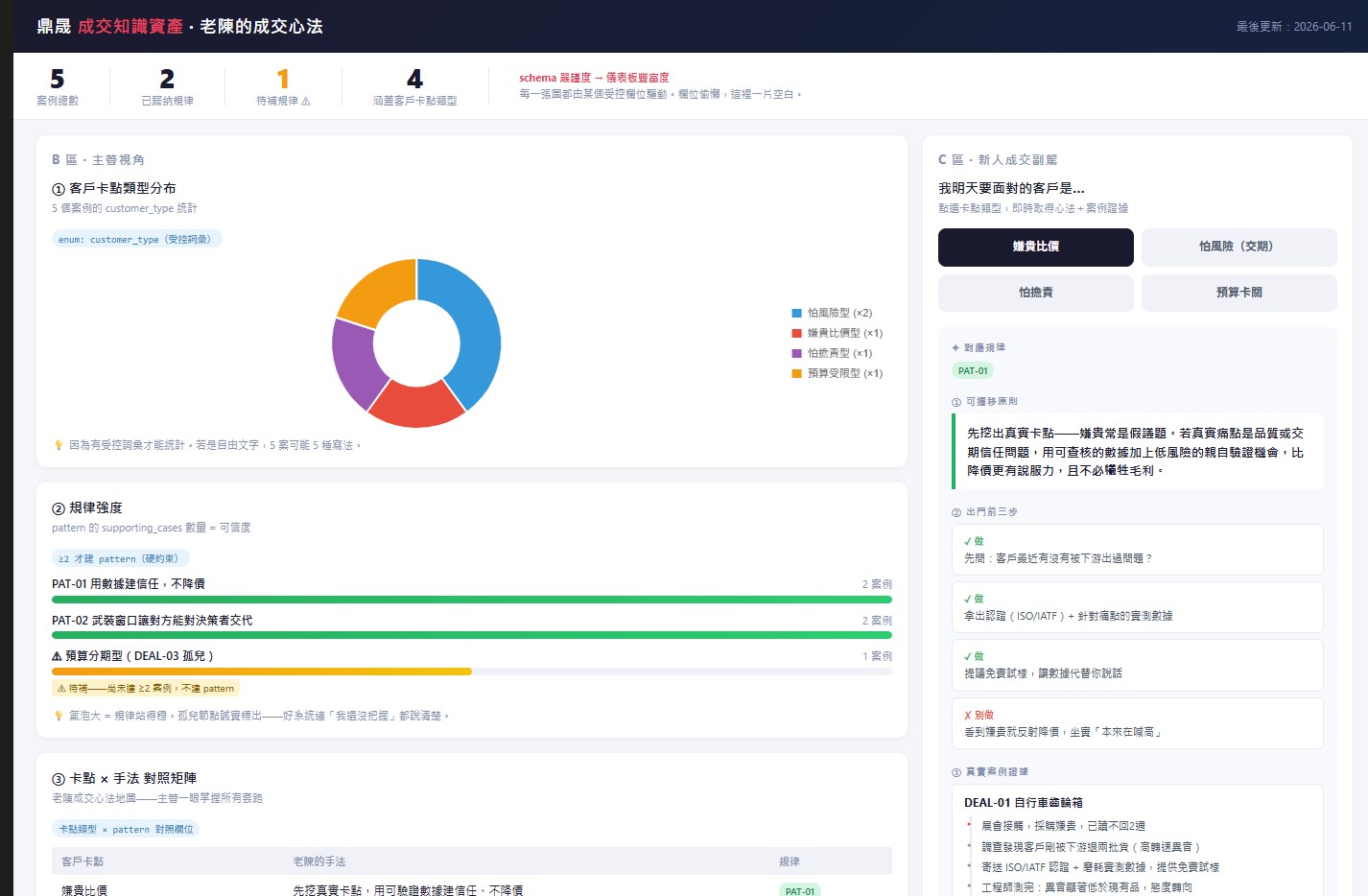
Task: Click the circled 3 icon by 真實案例證據
Action: pos(956,772)
